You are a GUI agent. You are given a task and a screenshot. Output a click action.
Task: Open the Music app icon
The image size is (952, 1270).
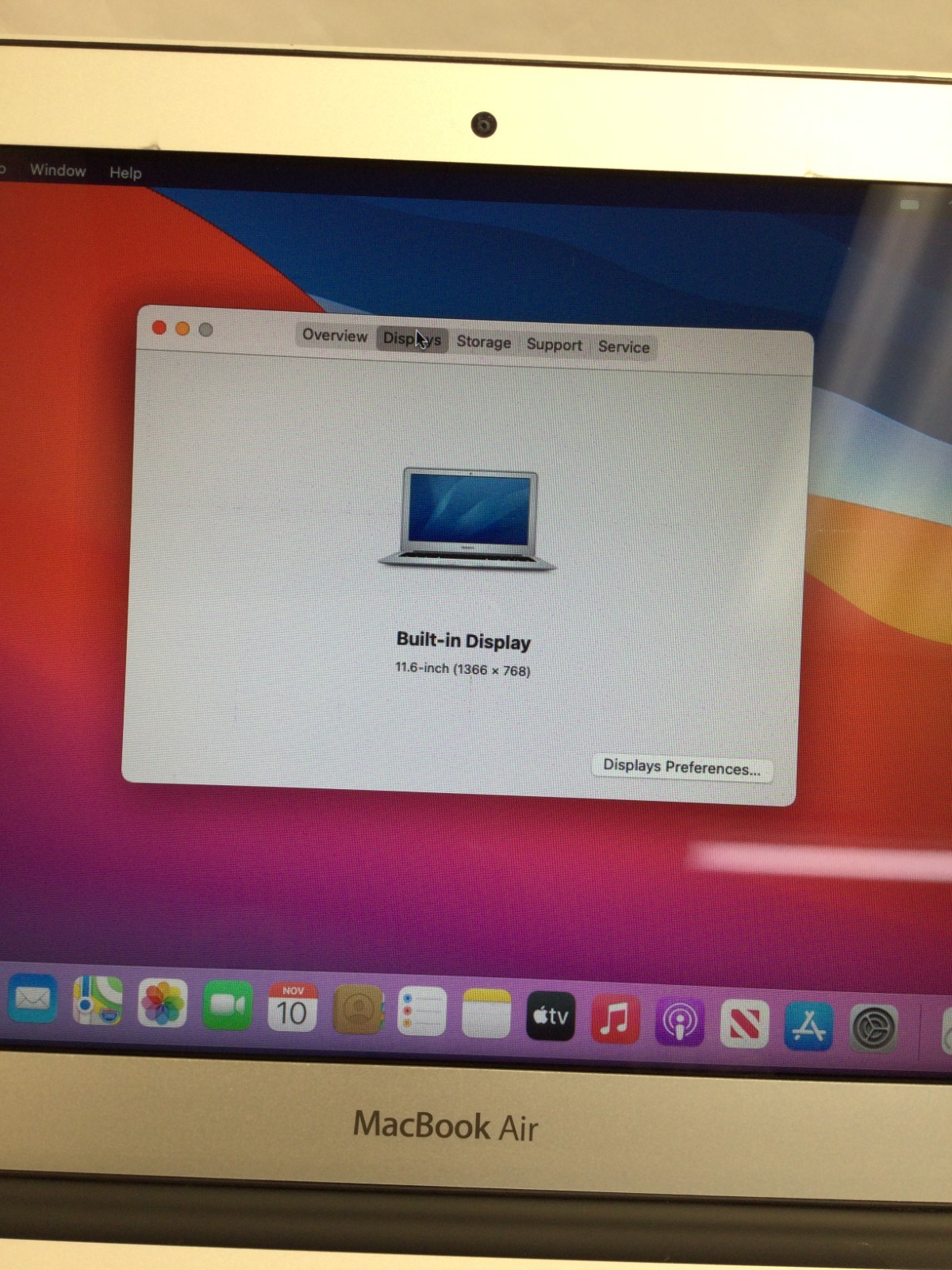pos(615,1018)
